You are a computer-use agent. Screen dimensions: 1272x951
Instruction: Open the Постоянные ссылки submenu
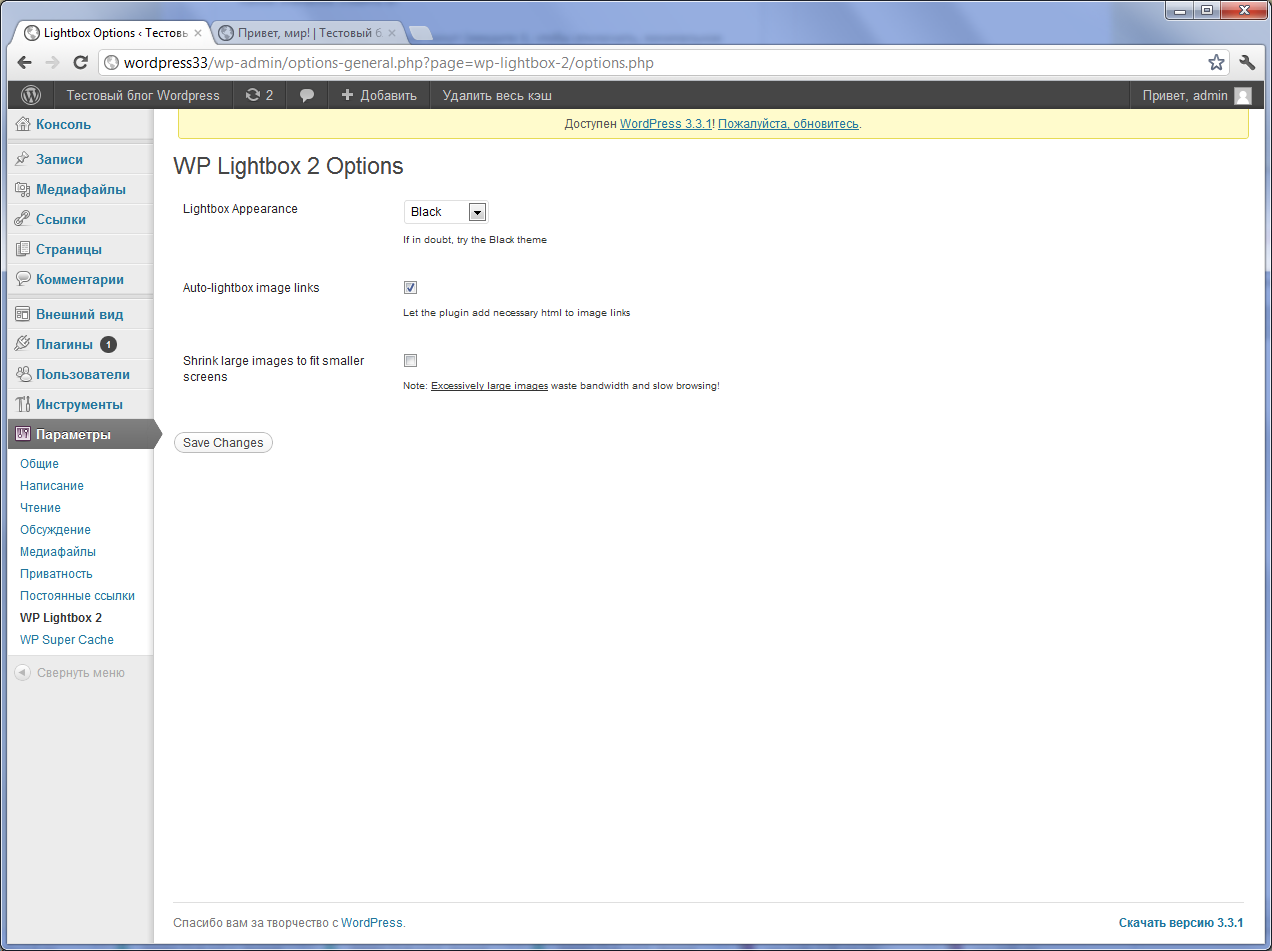[78, 596]
